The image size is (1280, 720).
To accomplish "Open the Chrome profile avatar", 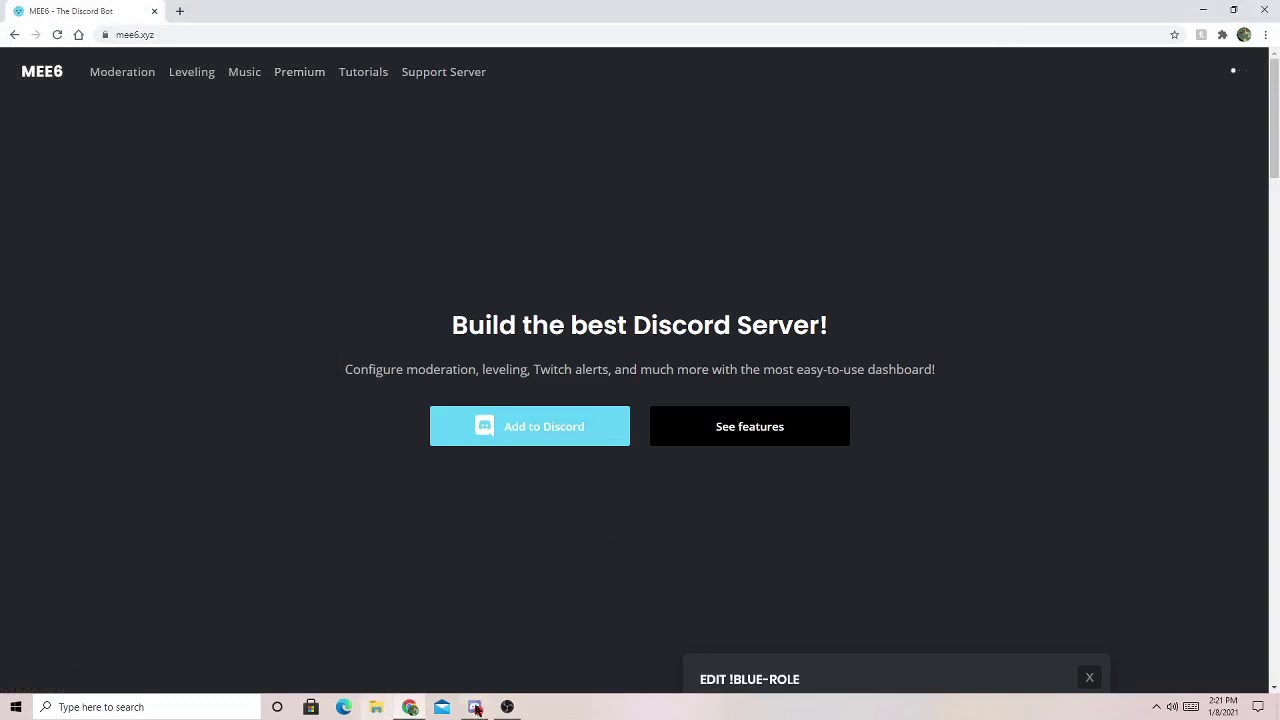I will (1244, 35).
